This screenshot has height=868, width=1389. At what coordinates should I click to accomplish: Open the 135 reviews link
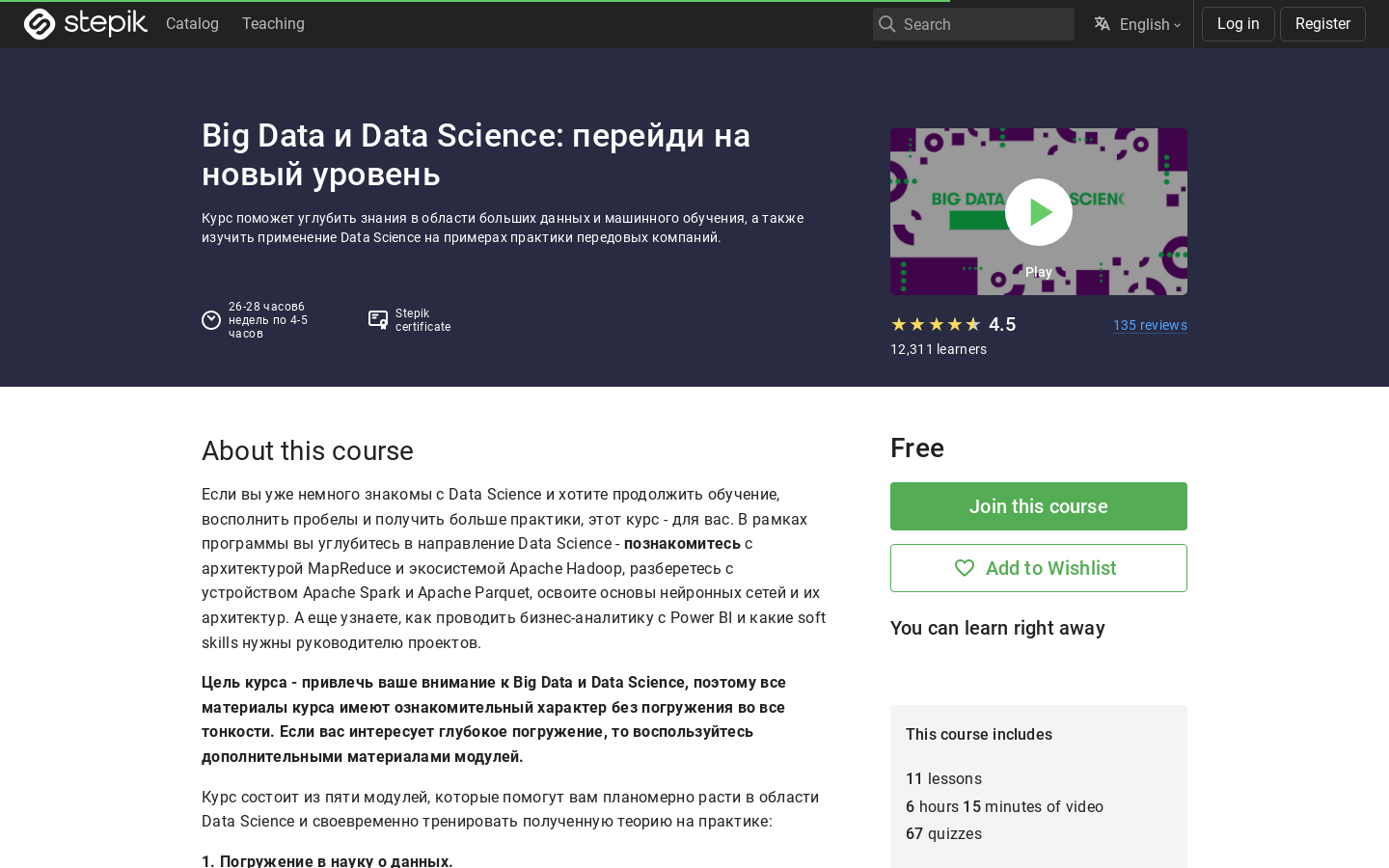click(1150, 325)
